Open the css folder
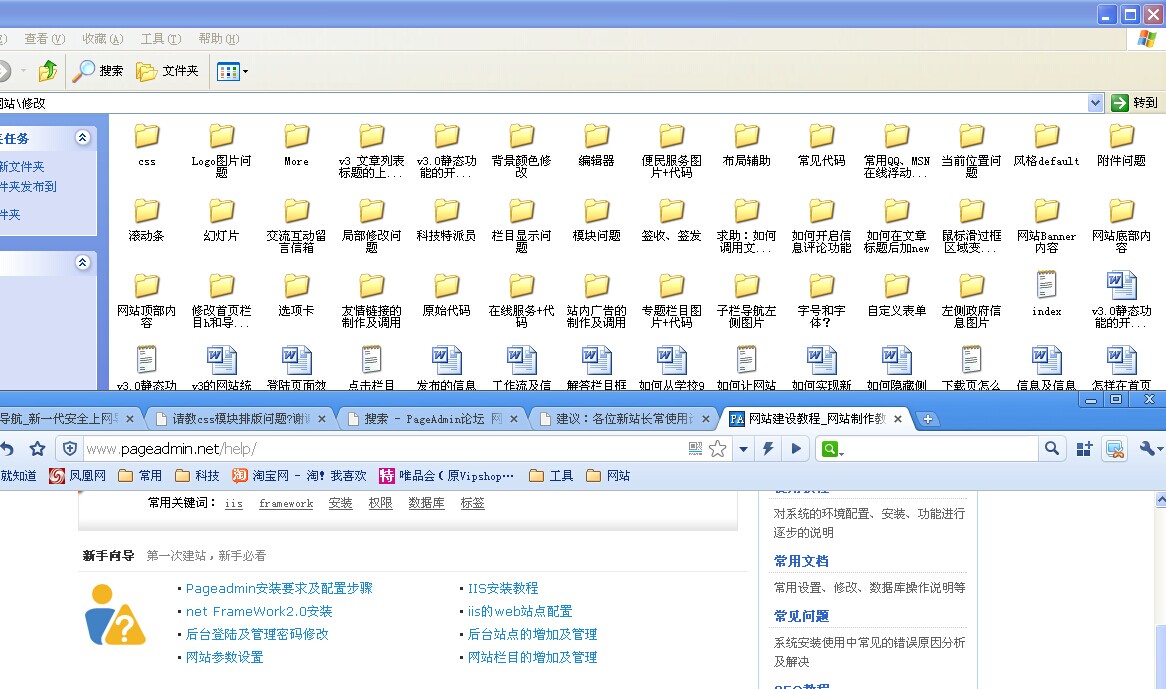Viewport: 1166px width, 689px height. tap(147, 145)
